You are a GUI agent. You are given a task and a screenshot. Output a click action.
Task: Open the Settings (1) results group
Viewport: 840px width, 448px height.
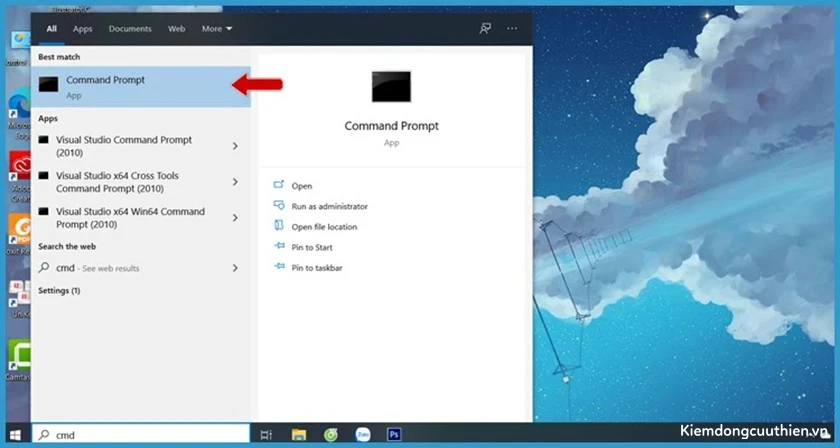59,290
